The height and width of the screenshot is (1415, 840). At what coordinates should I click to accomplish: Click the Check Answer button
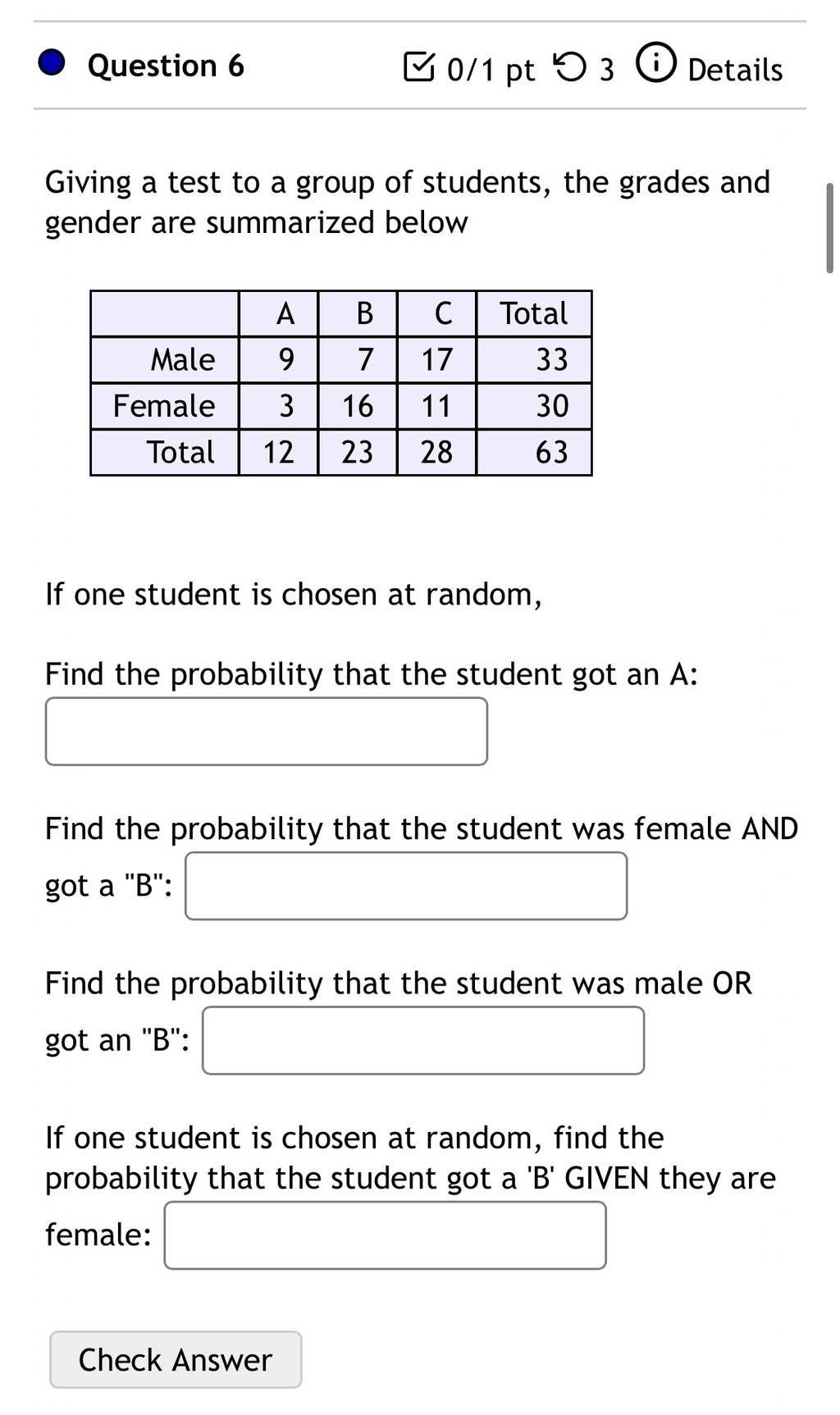176,1359
